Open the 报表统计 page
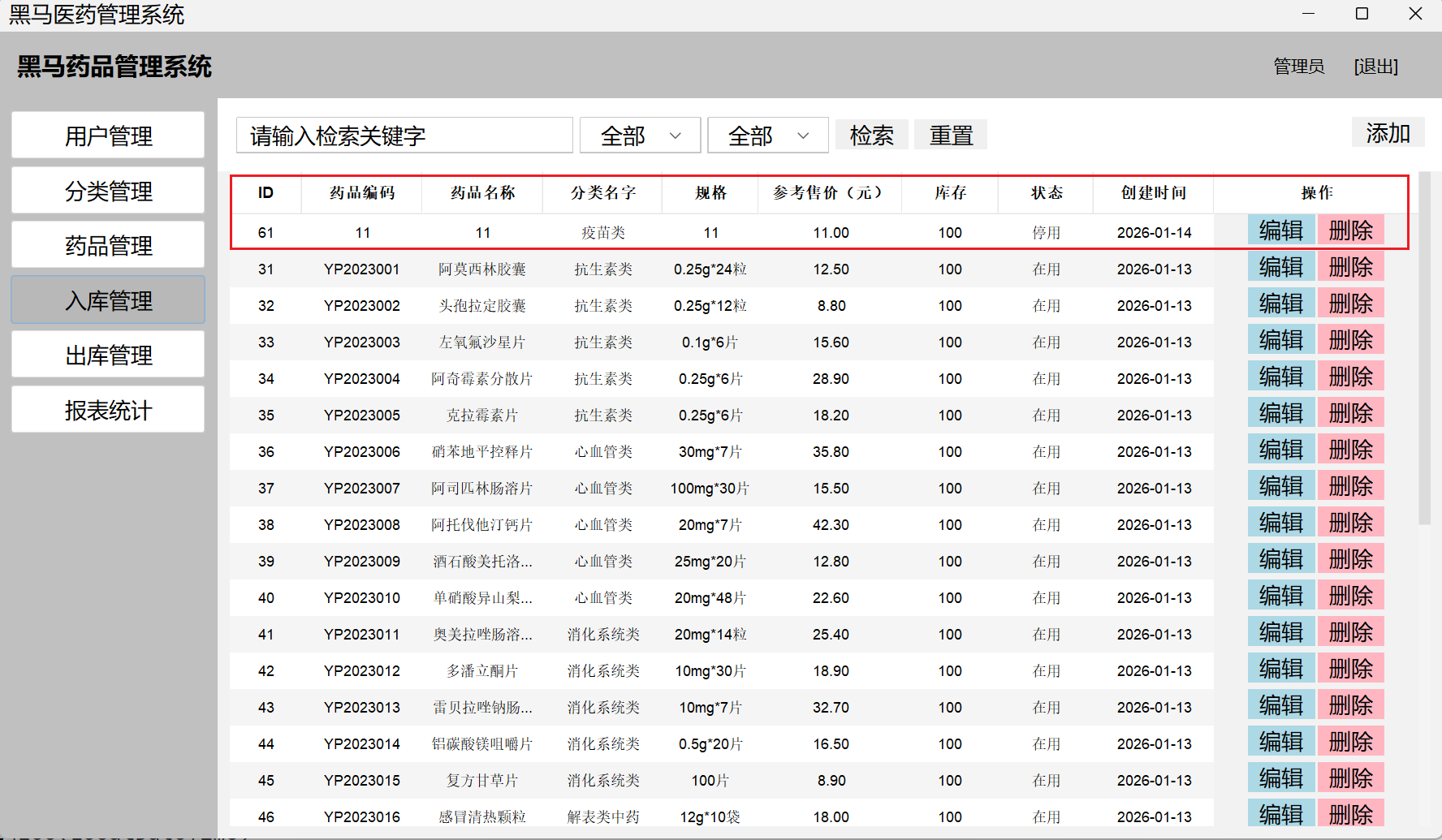This screenshot has width=1442, height=840. pos(108,410)
